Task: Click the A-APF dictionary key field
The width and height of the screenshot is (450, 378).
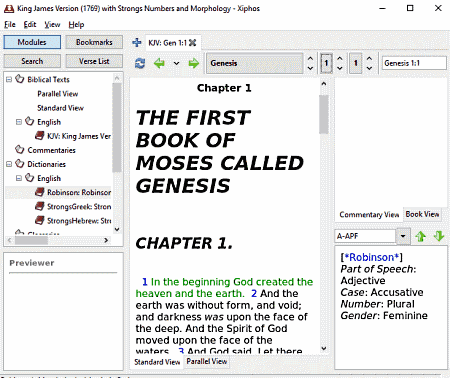Action: [x=365, y=236]
